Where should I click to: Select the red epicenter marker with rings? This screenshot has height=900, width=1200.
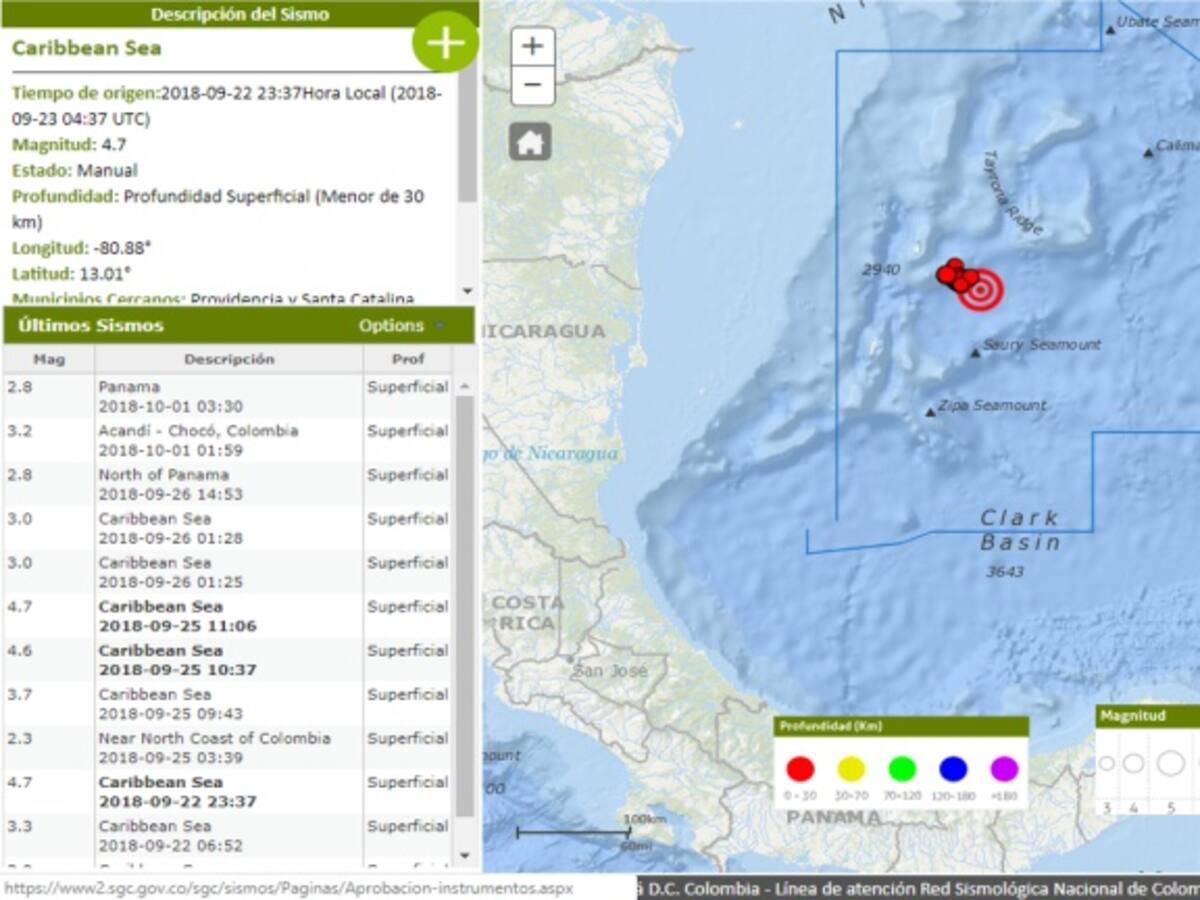click(x=980, y=287)
